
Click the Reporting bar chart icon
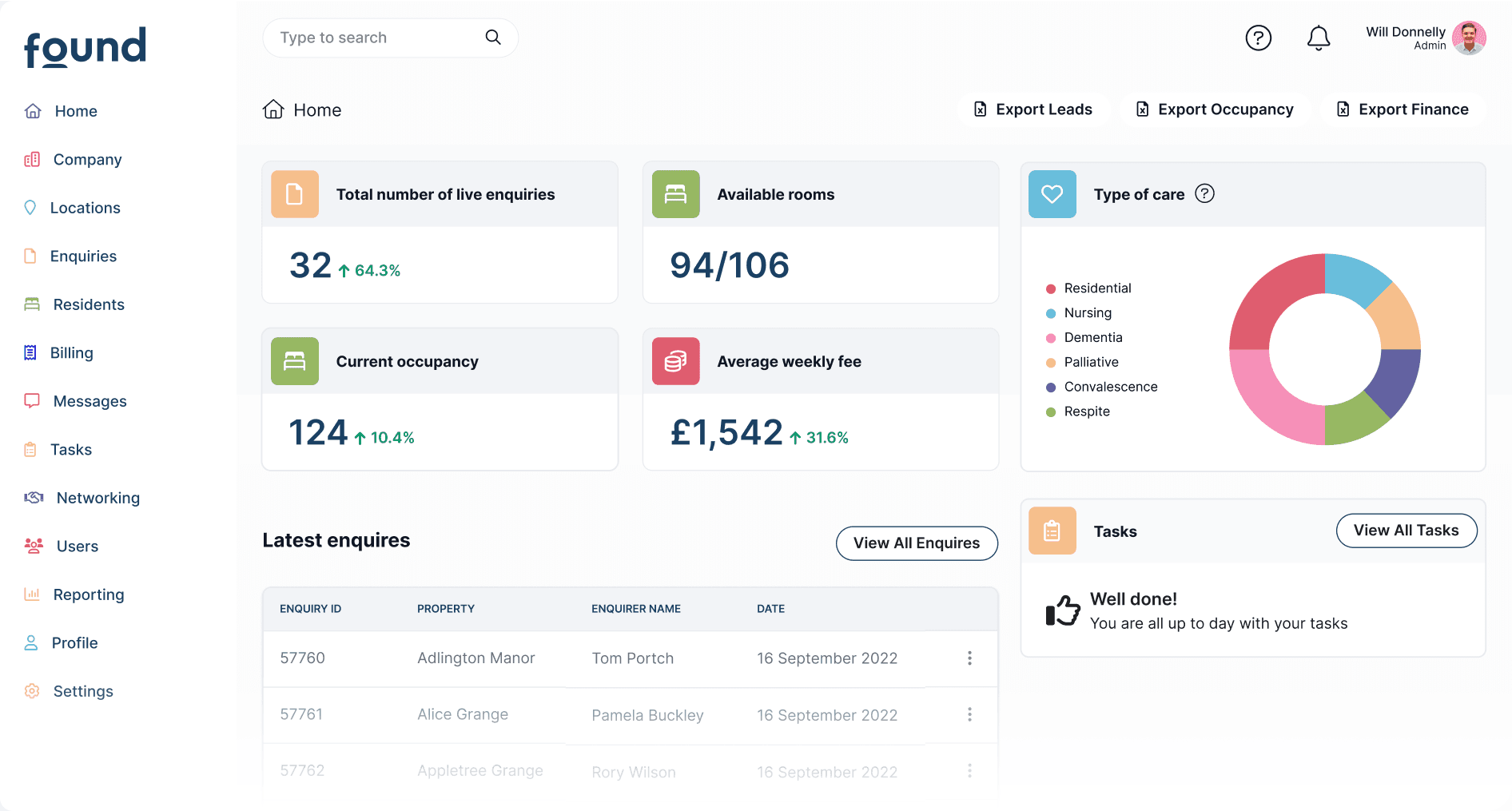[x=32, y=594]
